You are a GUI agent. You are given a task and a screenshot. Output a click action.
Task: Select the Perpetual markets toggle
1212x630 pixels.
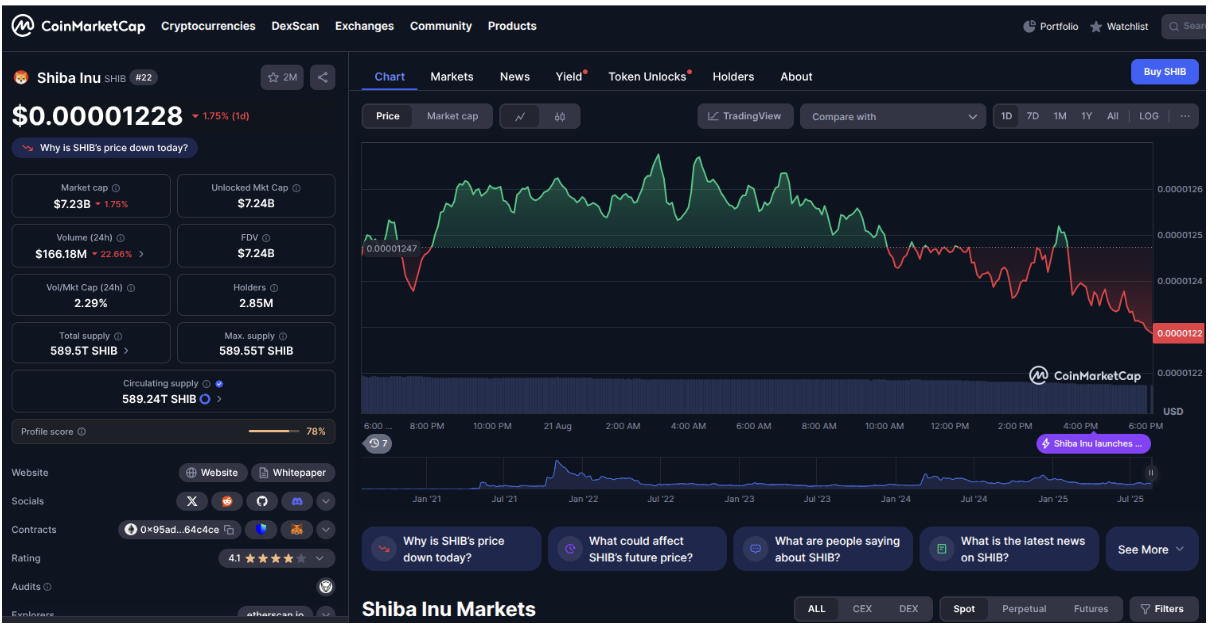coord(1024,608)
